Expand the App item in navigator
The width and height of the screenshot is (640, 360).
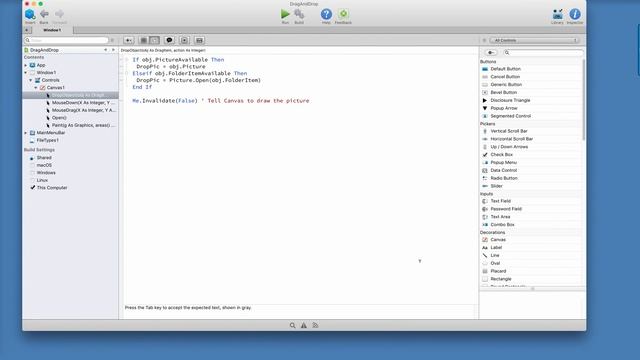[x=26, y=65]
